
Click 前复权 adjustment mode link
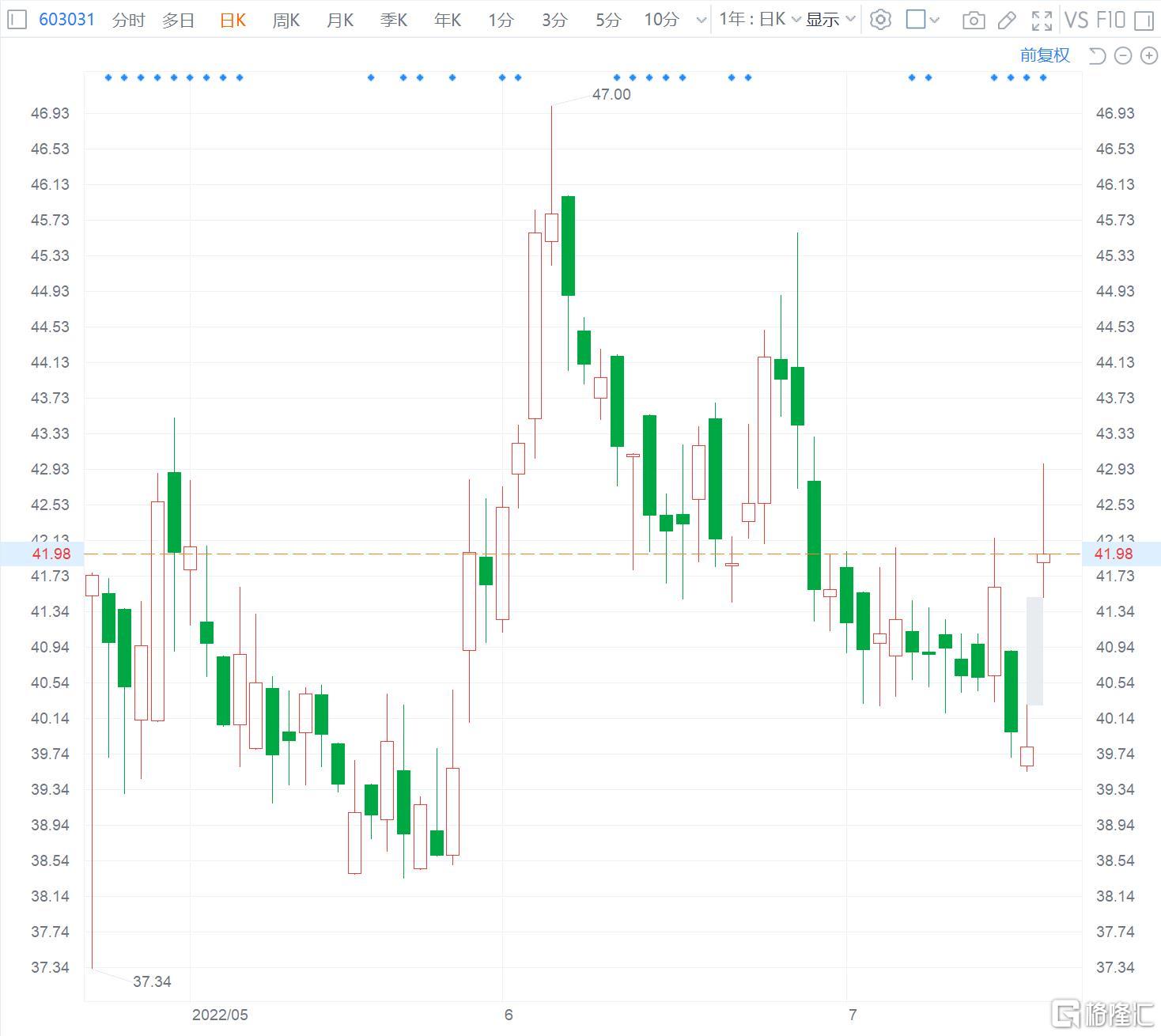tap(1045, 55)
